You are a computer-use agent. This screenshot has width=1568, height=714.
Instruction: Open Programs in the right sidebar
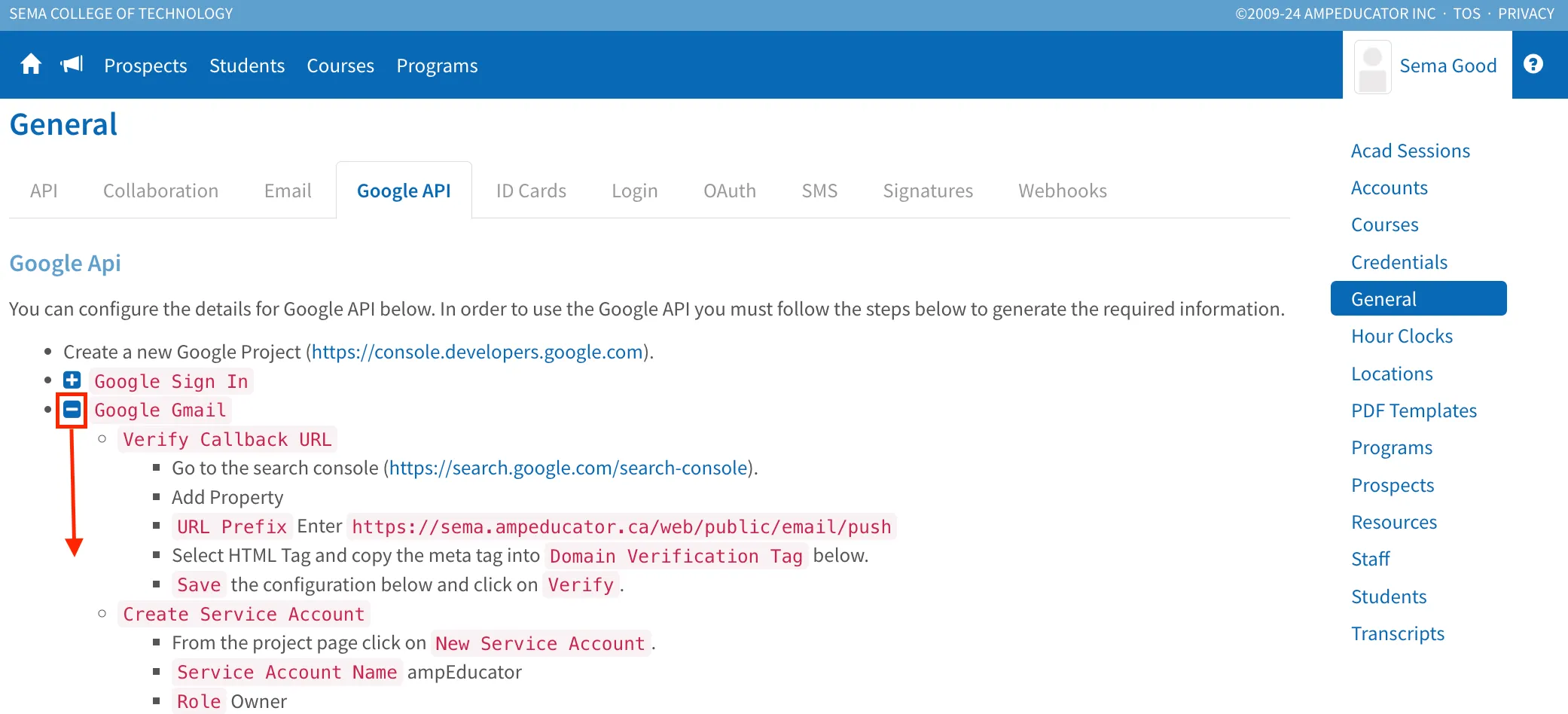(x=1391, y=447)
